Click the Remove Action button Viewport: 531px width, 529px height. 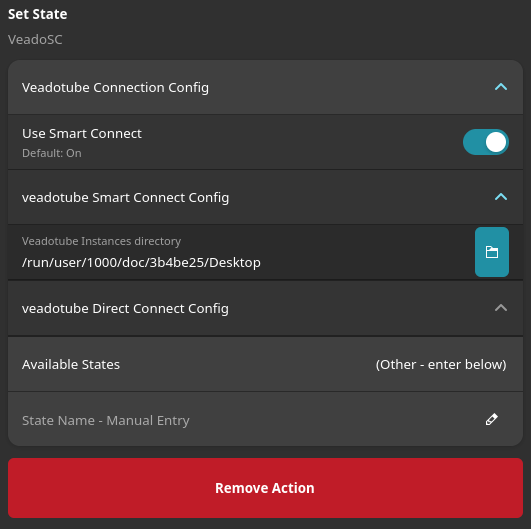point(266,488)
